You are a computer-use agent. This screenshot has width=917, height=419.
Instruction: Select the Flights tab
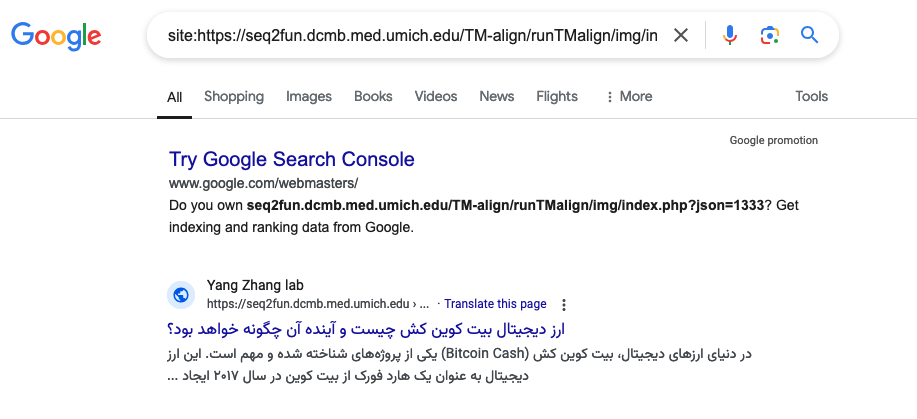[557, 97]
